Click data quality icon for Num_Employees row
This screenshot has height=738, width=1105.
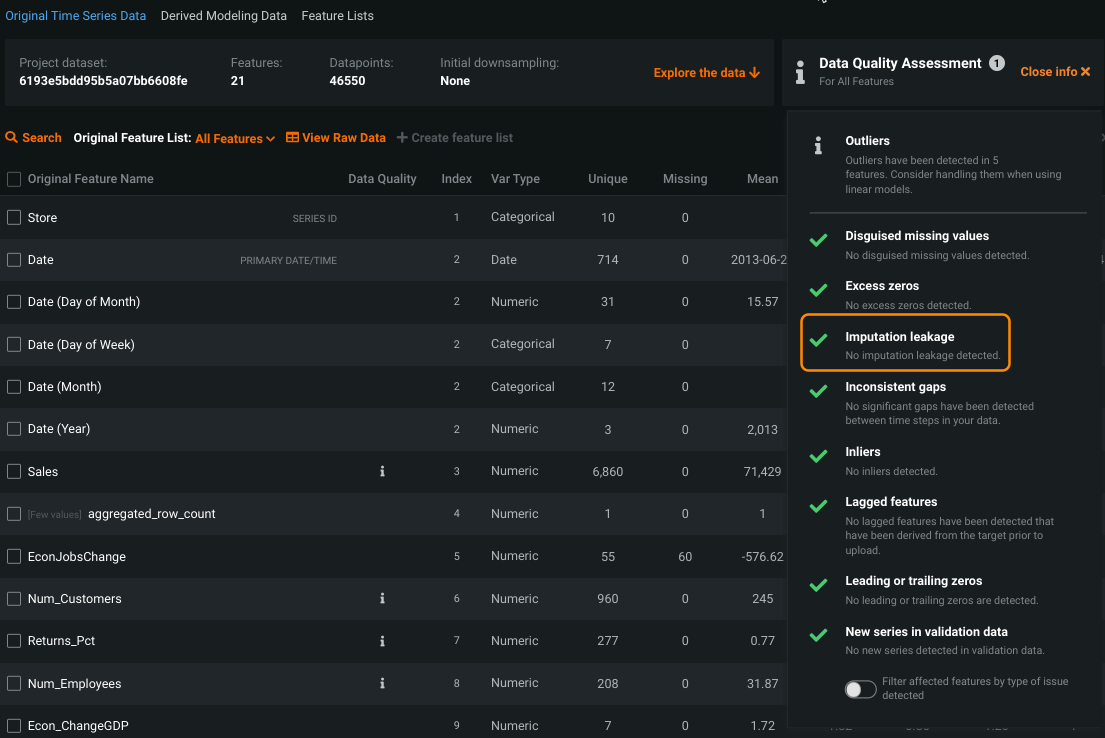pos(382,684)
